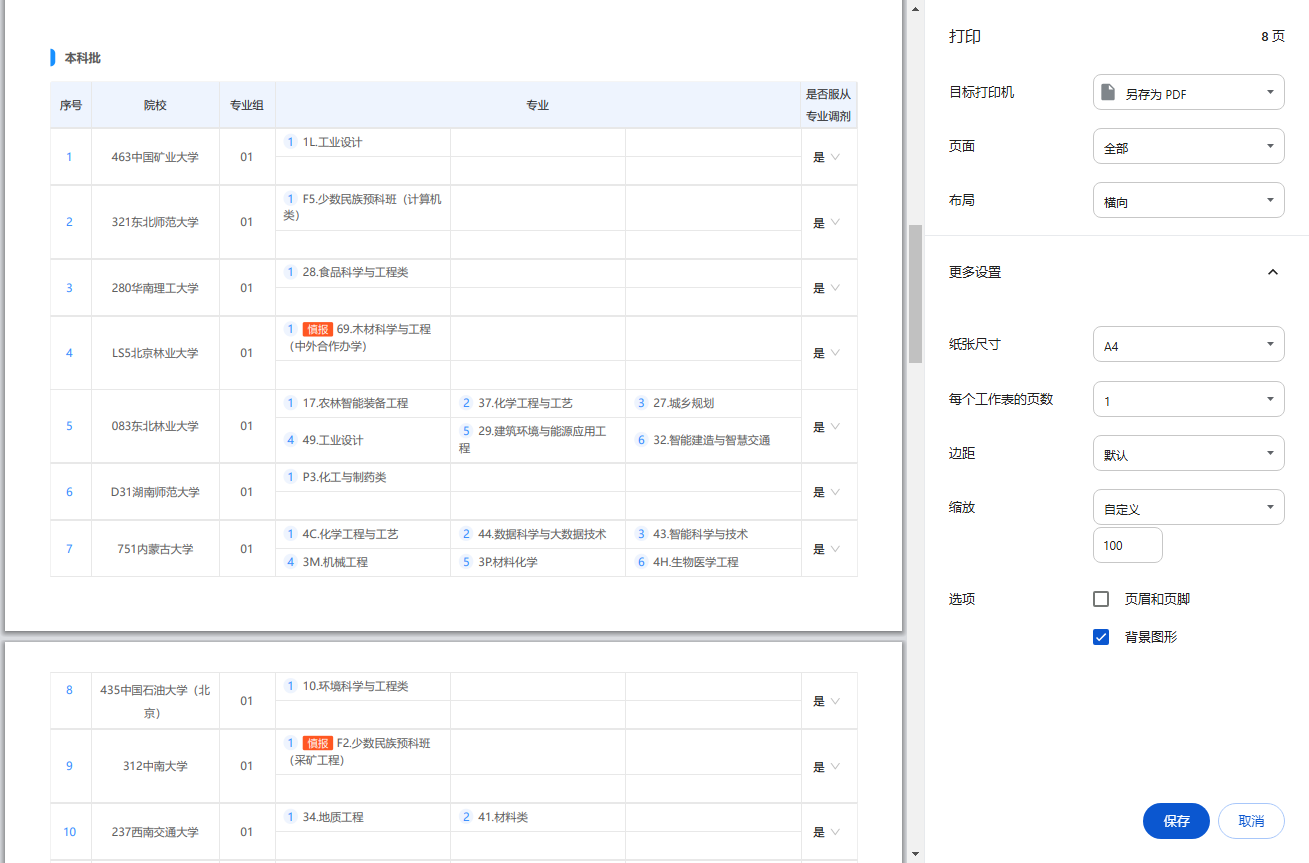The width and height of the screenshot is (1309, 863).
Task: Open the 缩放 dropdown showing 自定义
Action: click(x=1188, y=508)
